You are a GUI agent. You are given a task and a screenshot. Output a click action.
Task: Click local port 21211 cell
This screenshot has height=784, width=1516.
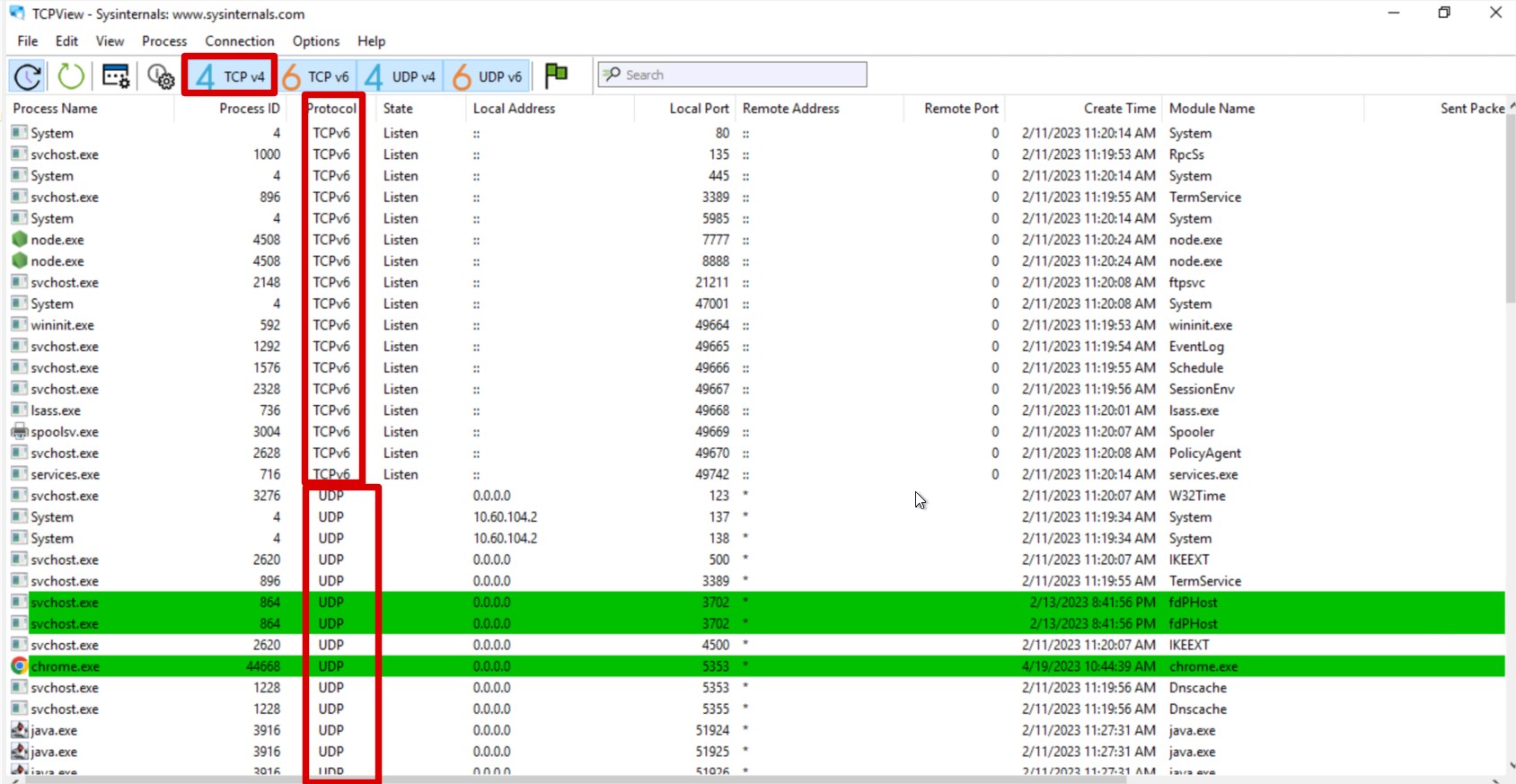(712, 283)
